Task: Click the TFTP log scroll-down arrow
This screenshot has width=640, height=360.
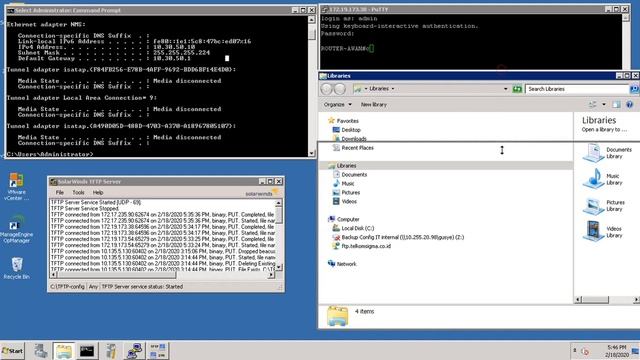Action: coord(279,267)
